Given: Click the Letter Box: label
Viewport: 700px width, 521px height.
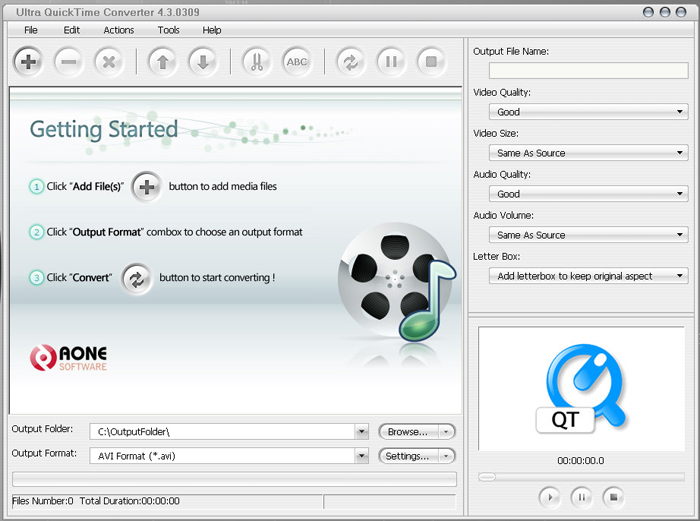Looking at the screenshot, I should 496,256.
